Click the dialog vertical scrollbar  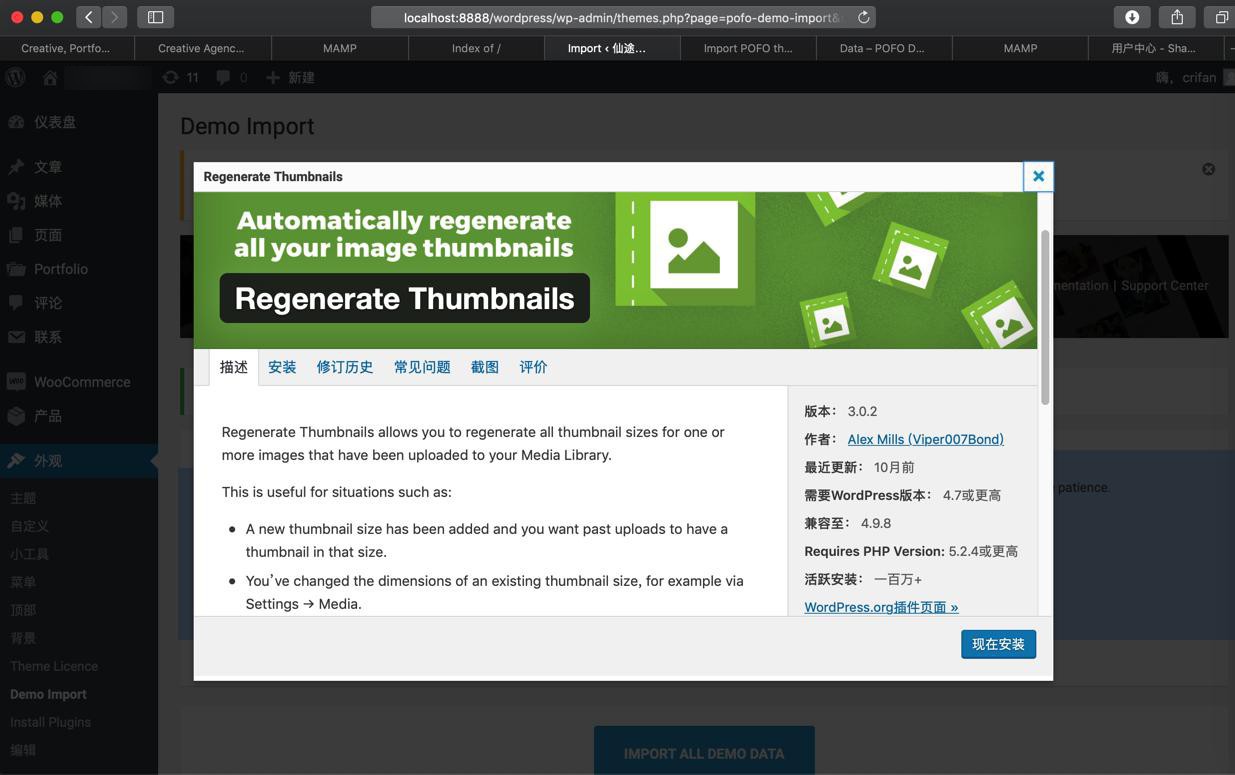(x=1045, y=317)
